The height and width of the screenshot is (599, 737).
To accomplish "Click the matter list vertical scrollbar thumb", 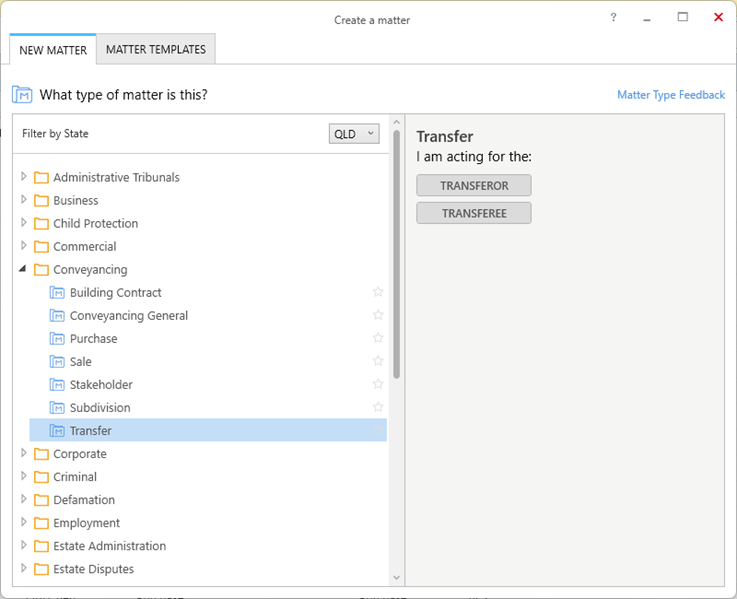I will click(x=397, y=254).
